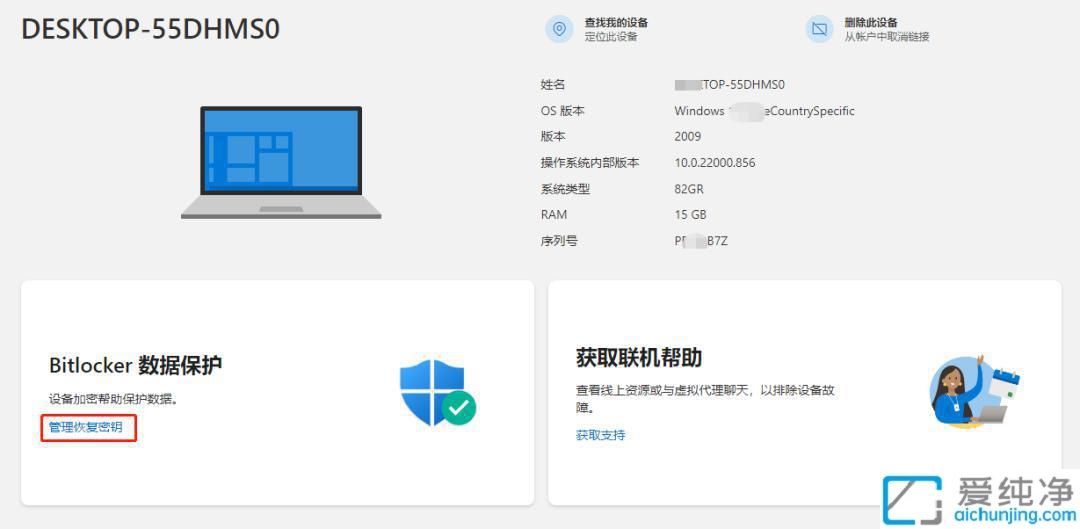The width and height of the screenshot is (1080, 529).
Task: Select the RAM value 15 GB
Action: (690, 215)
